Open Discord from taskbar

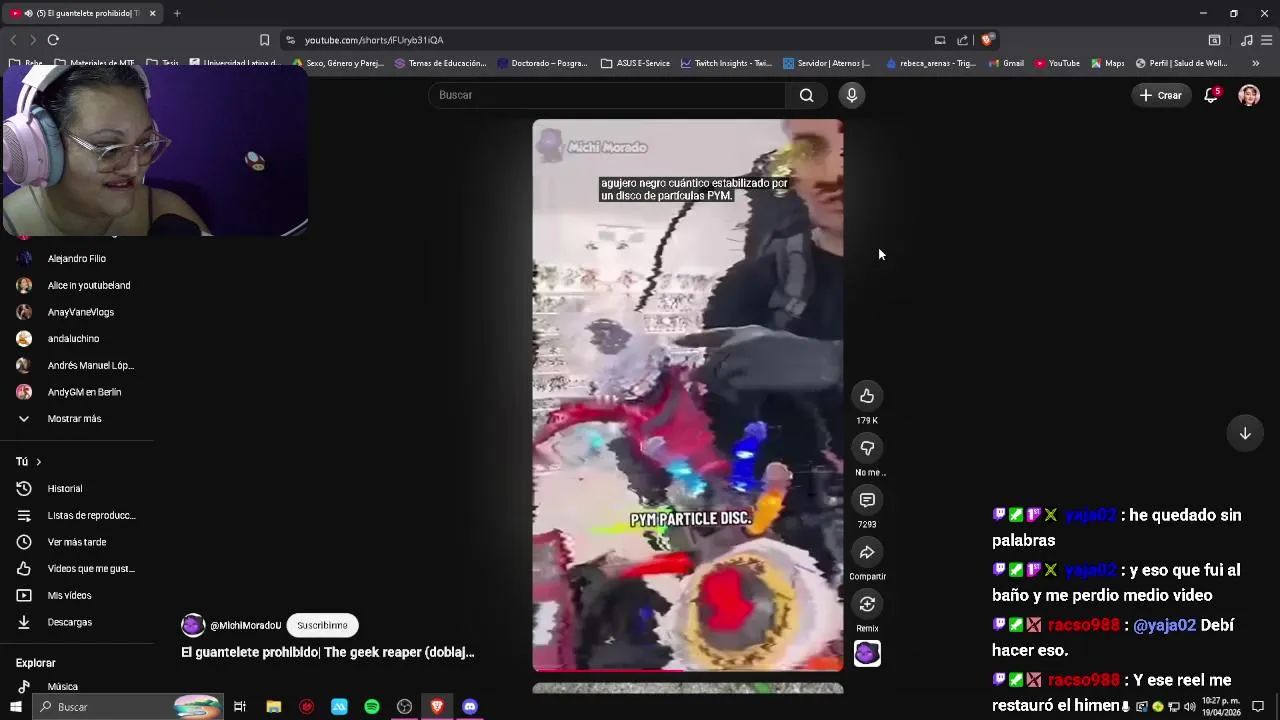[470, 707]
